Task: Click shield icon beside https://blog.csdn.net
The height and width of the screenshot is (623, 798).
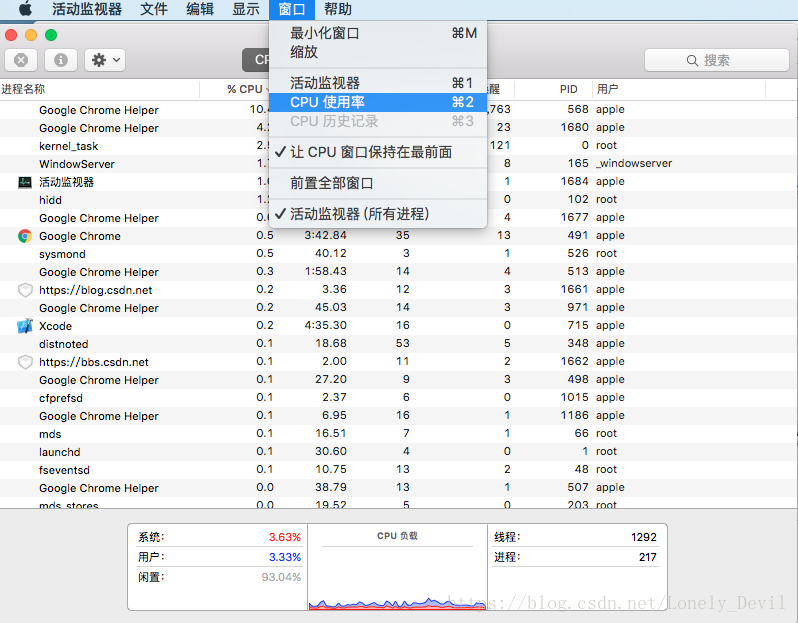Action: click(x=25, y=290)
